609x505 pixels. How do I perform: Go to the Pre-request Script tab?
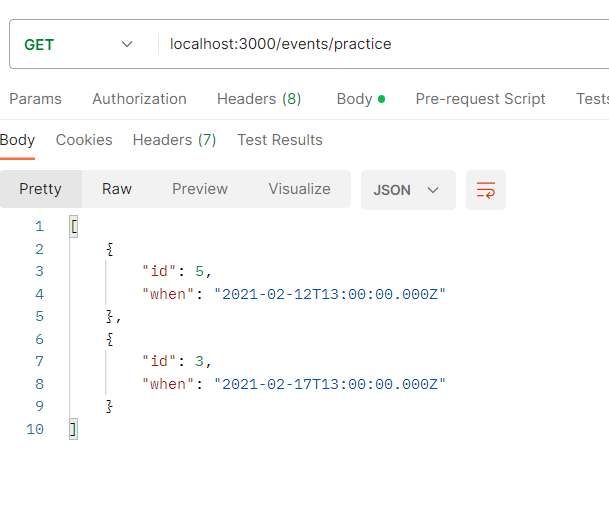pos(480,99)
